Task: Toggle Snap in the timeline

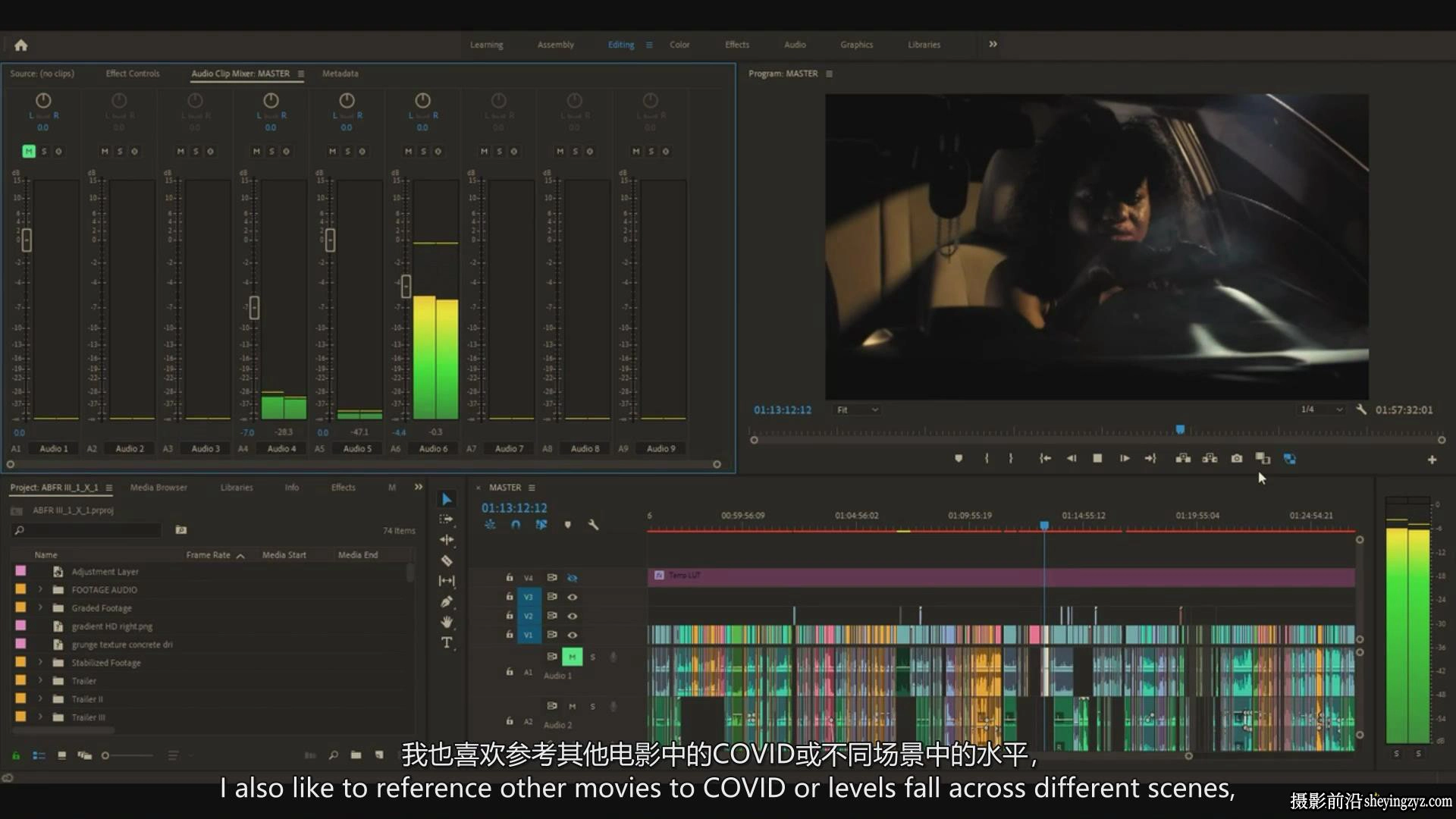Action: tap(516, 525)
